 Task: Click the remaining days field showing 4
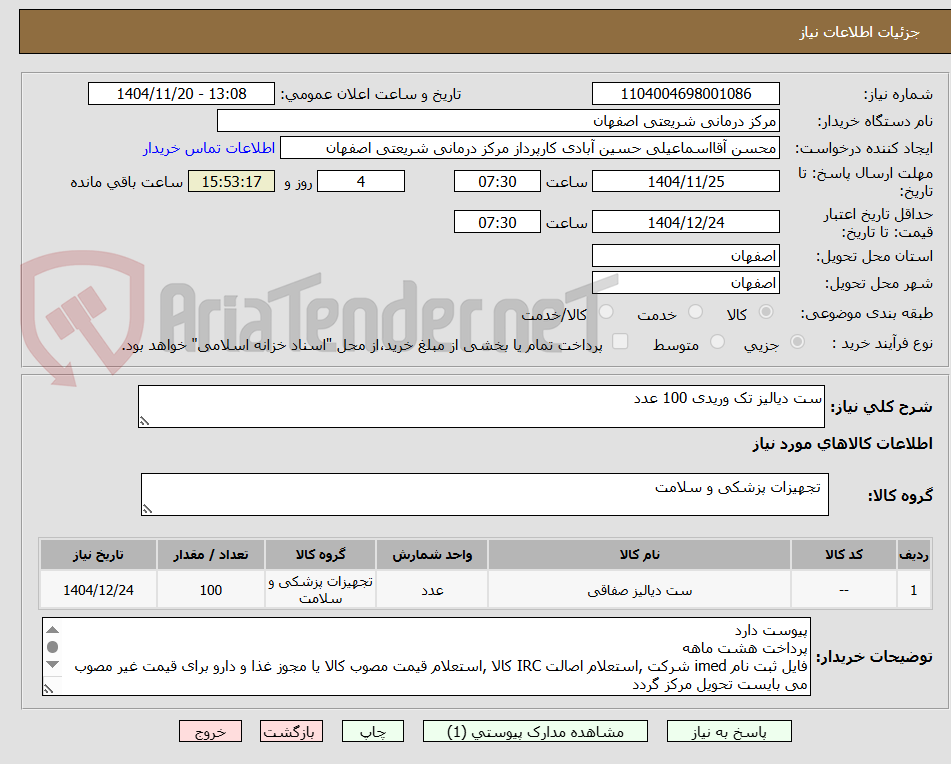tap(361, 181)
